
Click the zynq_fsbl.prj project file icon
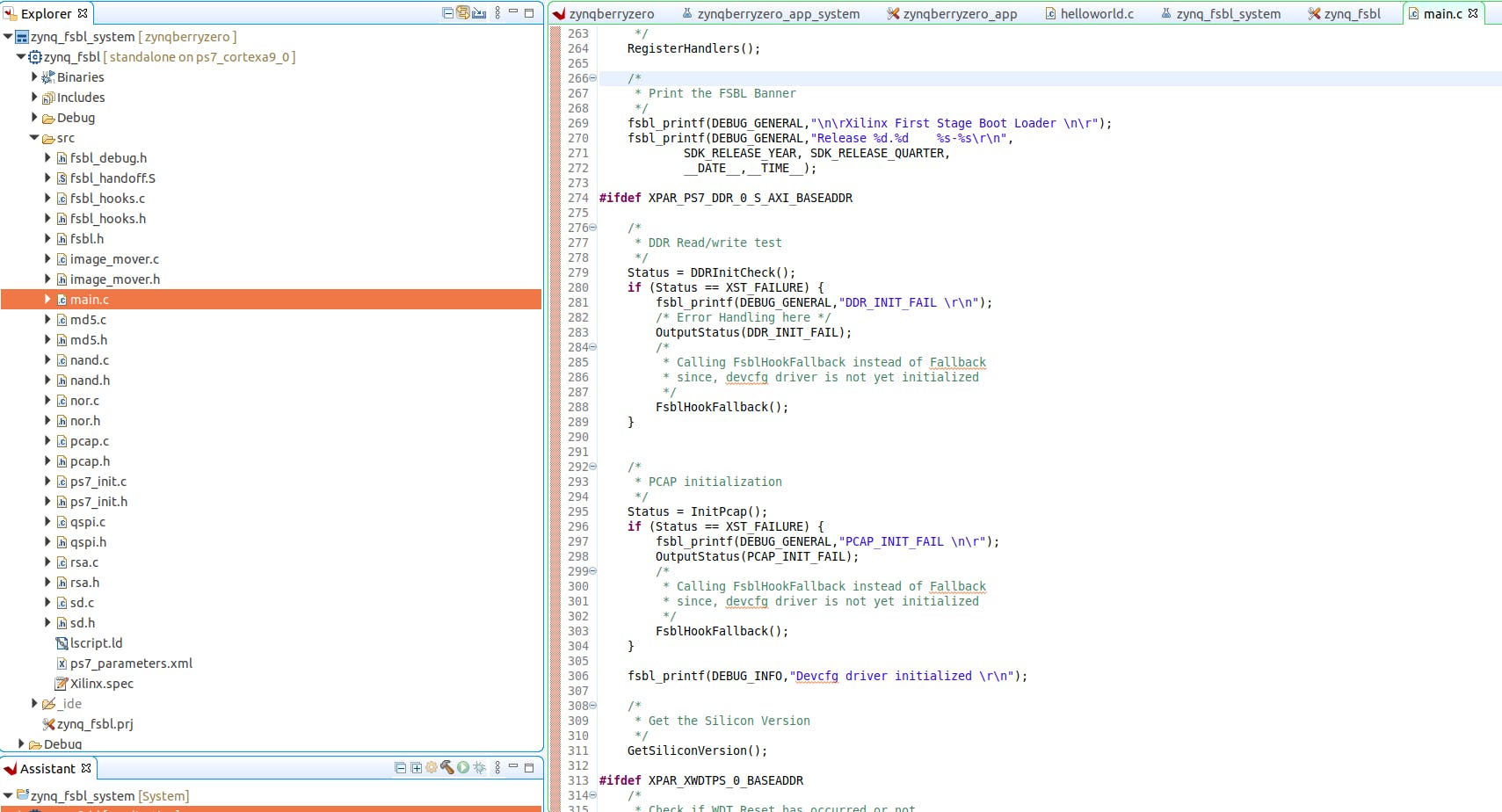click(48, 724)
